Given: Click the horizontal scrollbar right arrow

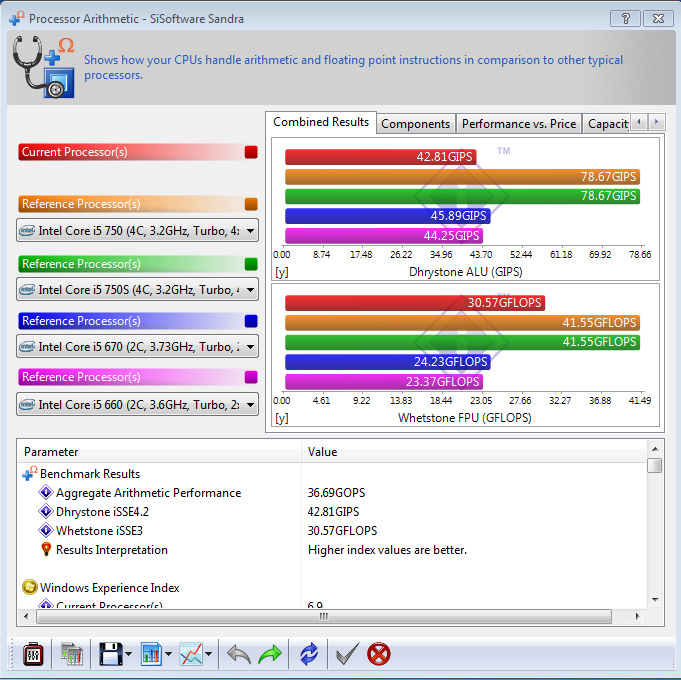Looking at the screenshot, I should point(638,616).
